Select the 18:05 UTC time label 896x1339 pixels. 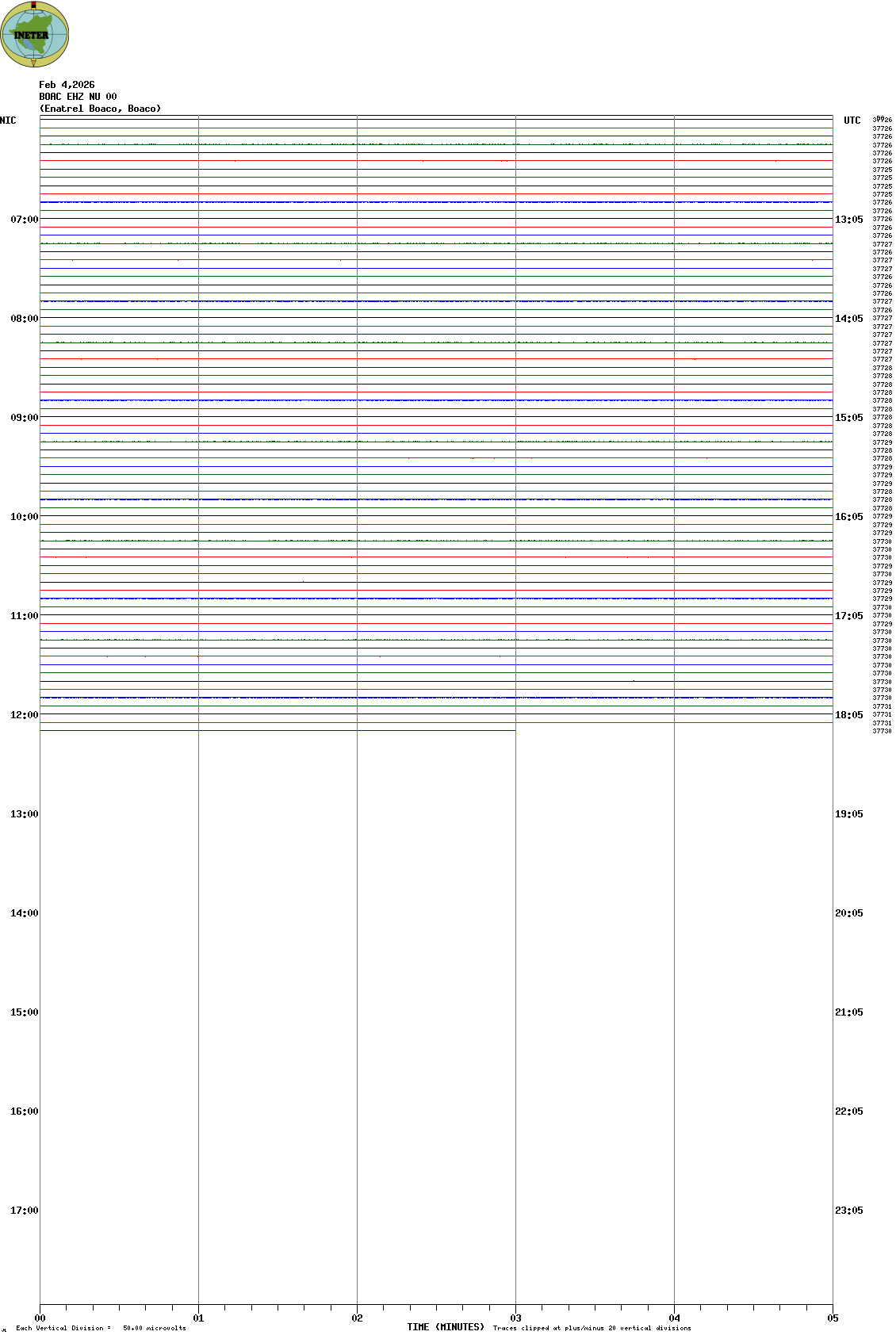848,715
